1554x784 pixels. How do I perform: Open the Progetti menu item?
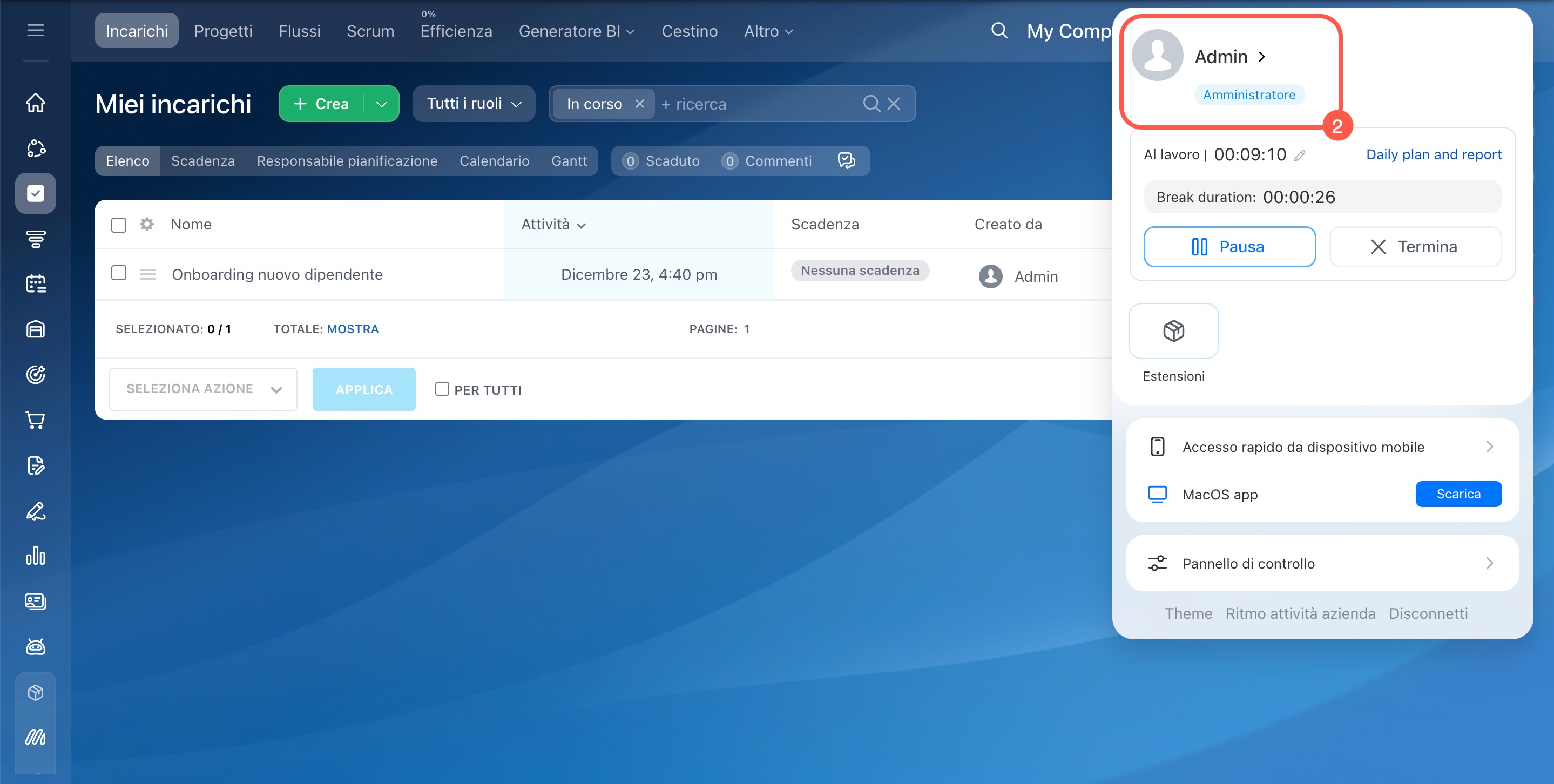point(222,31)
